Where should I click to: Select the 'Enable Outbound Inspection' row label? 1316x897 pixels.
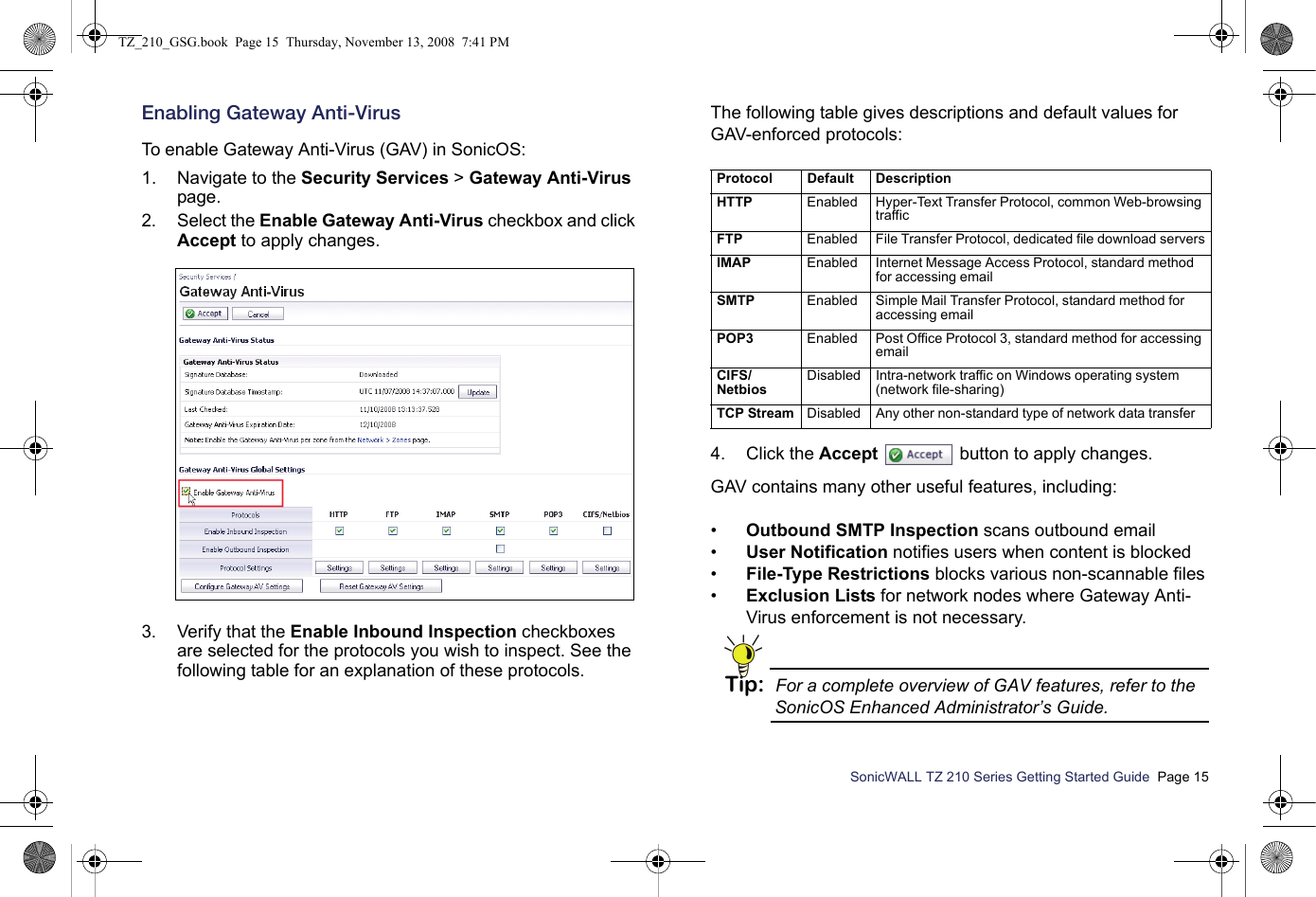tap(245, 549)
